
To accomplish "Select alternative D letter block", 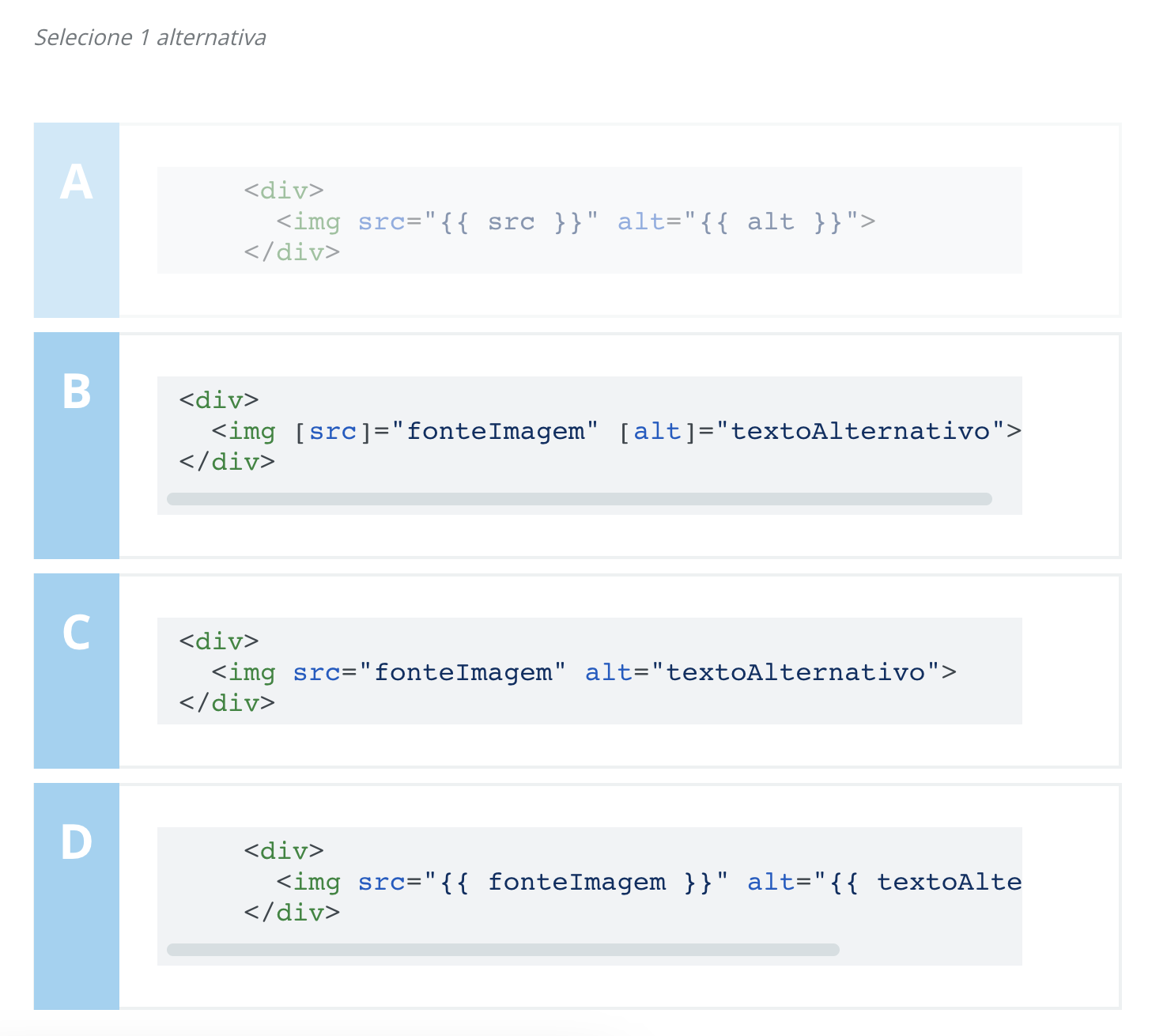I will 77,896.
